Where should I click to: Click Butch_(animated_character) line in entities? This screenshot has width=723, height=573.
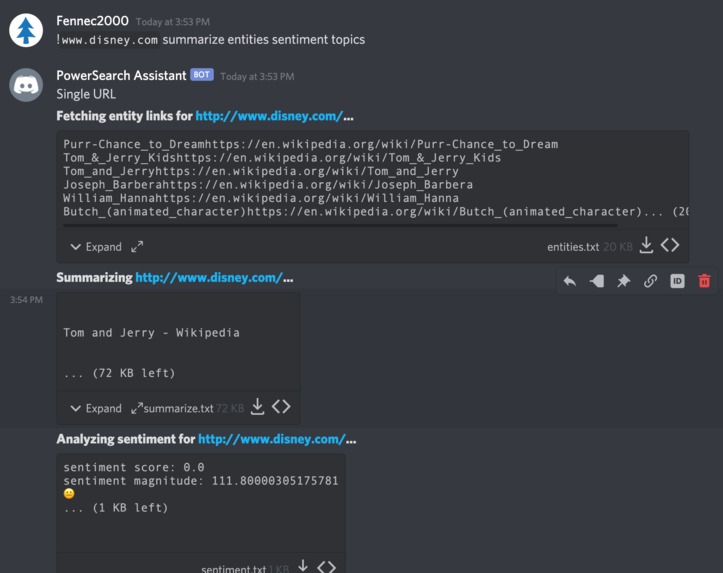click(x=376, y=212)
